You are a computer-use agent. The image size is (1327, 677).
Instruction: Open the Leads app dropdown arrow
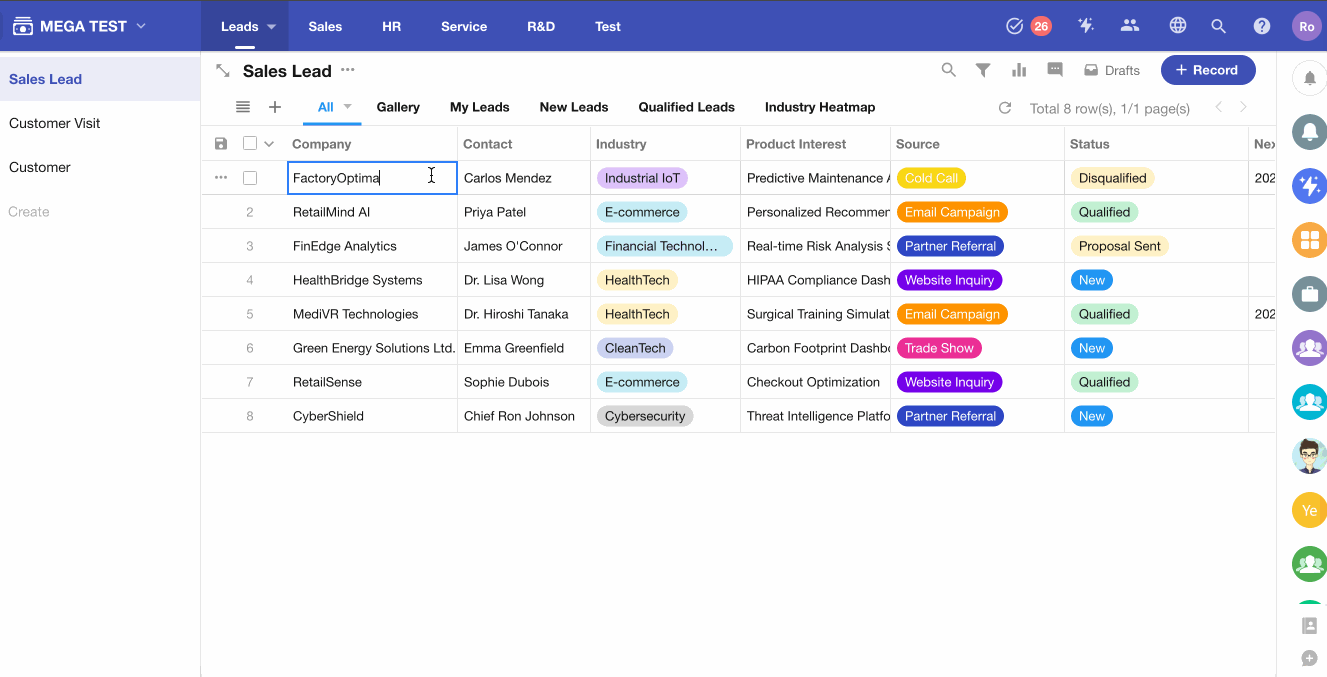tap(271, 27)
